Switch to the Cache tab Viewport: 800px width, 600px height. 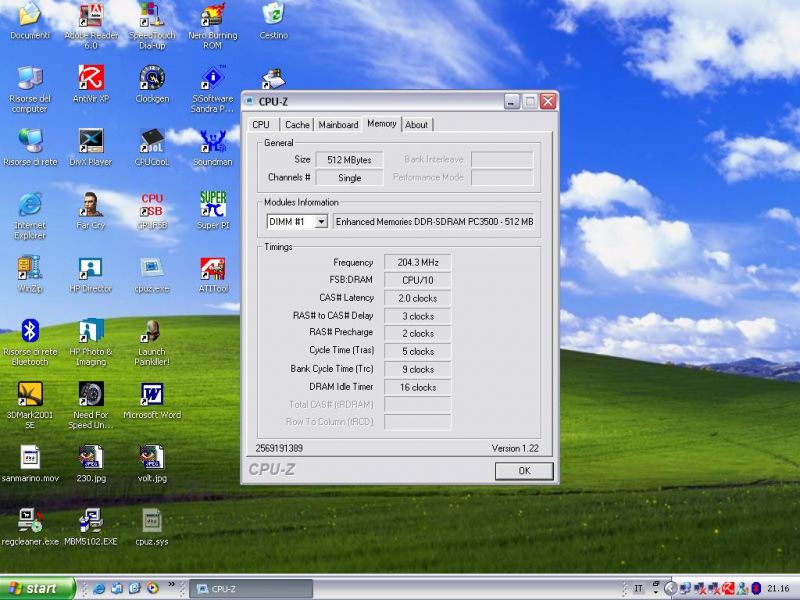tap(297, 124)
